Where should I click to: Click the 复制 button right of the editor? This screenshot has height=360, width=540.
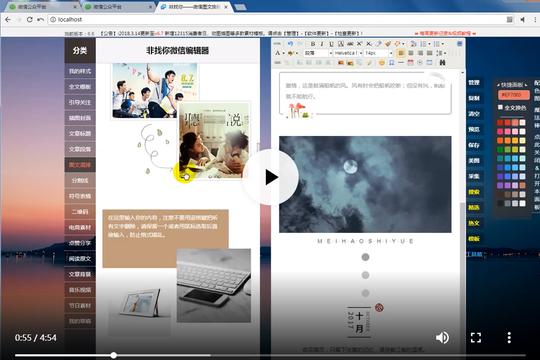click(x=474, y=98)
